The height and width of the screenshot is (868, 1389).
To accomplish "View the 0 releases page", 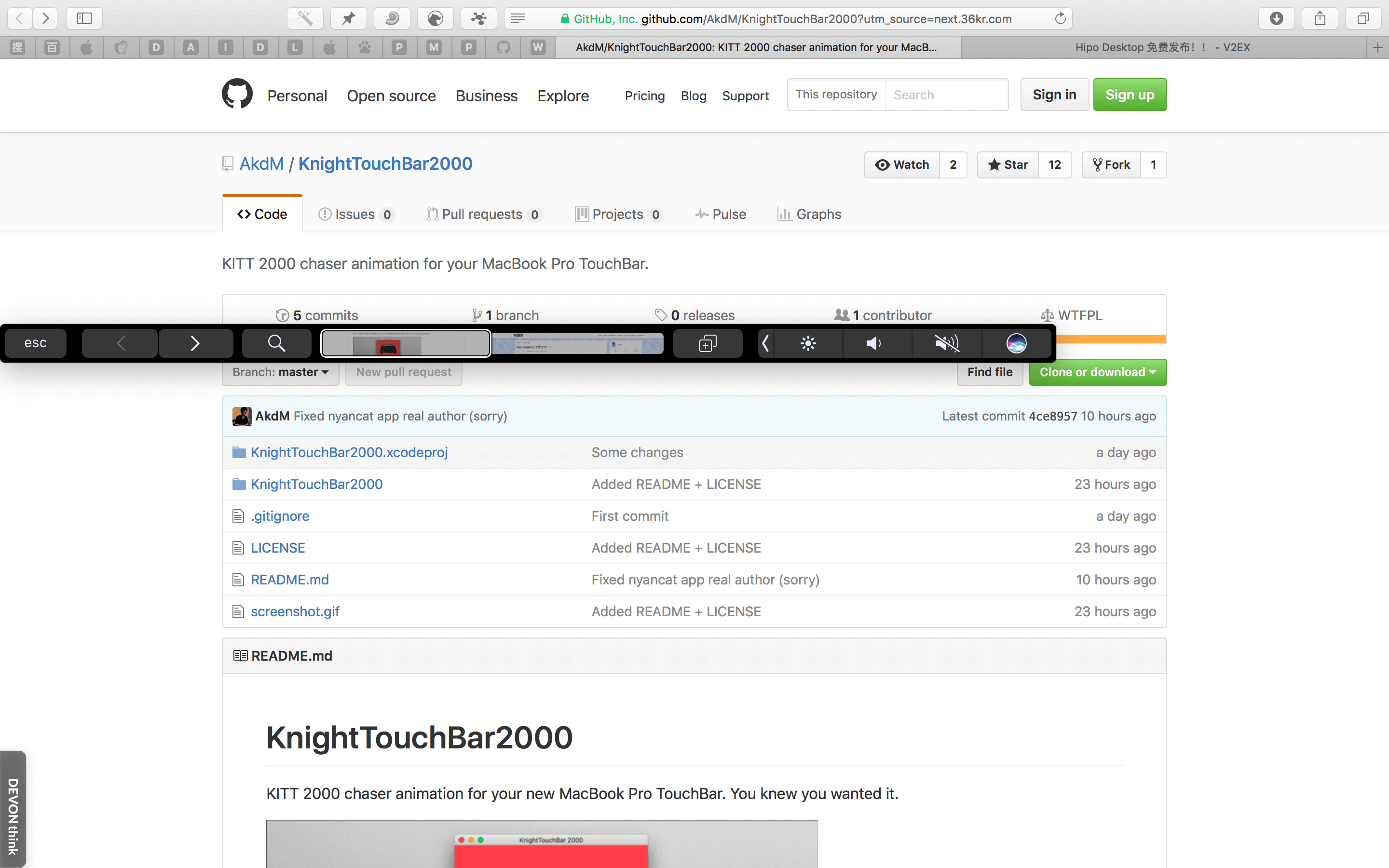I will (694, 315).
